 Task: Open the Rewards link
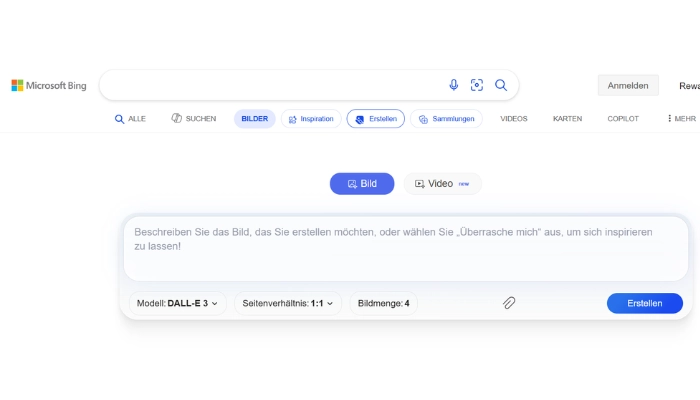[x=689, y=86]
